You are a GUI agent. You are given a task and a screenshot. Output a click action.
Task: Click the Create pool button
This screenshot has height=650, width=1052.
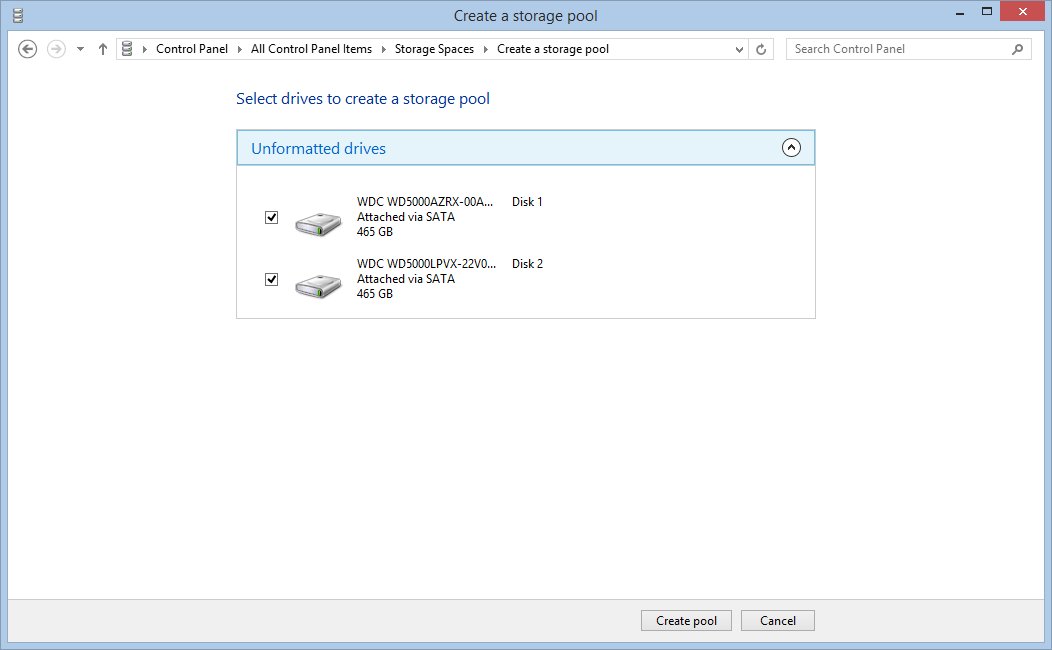[686, 621]
